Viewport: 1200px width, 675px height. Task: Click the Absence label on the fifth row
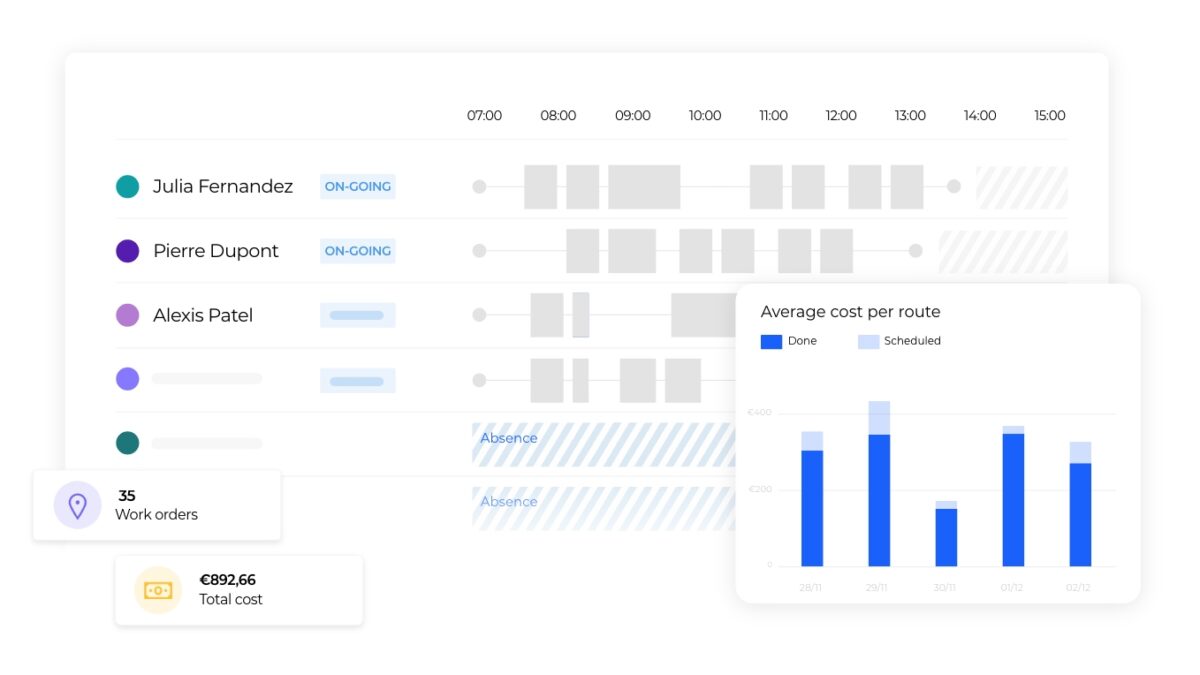click(x=509, y=438)
